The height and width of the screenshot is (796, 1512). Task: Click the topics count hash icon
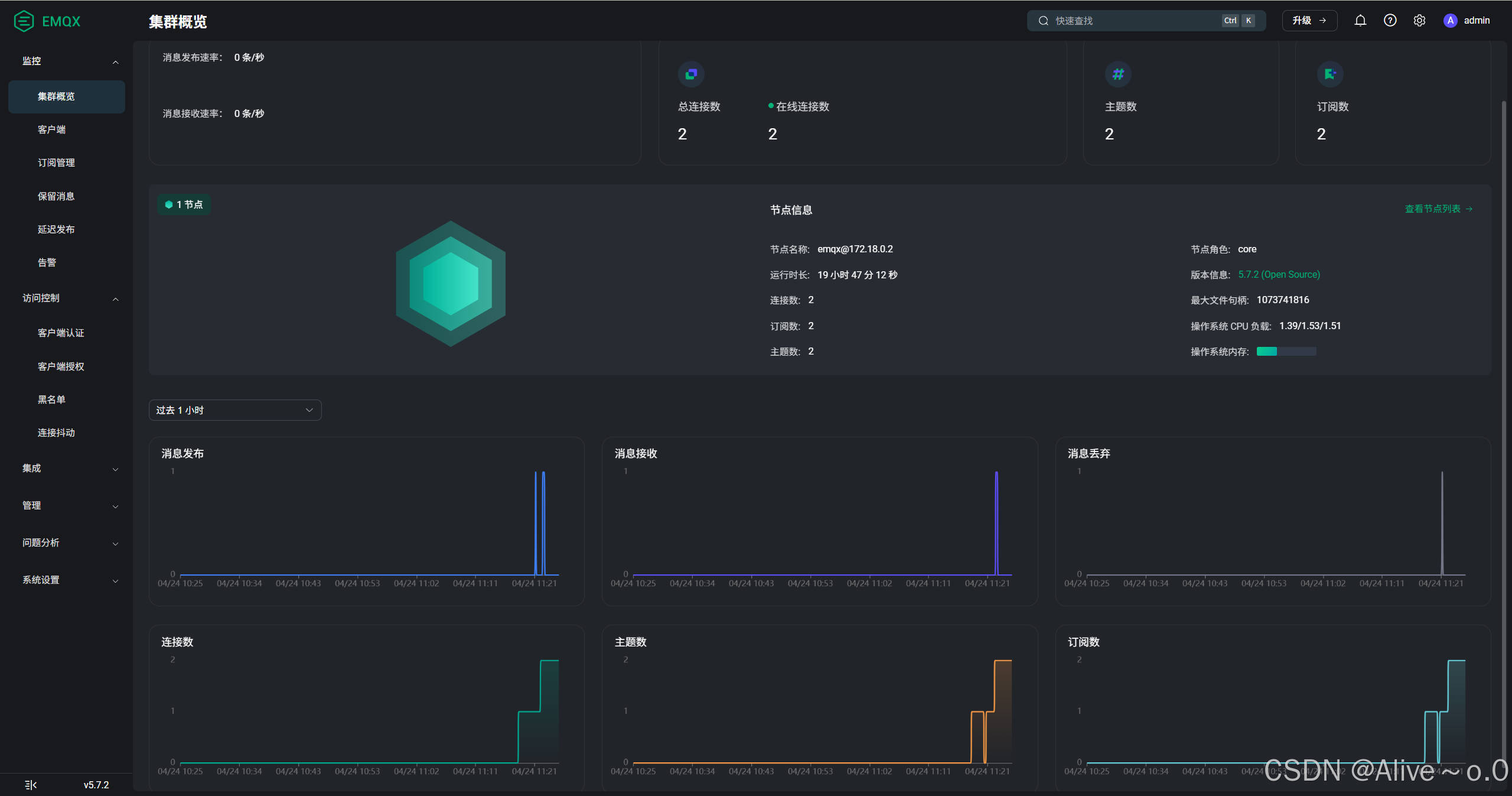pos(1118,74)
